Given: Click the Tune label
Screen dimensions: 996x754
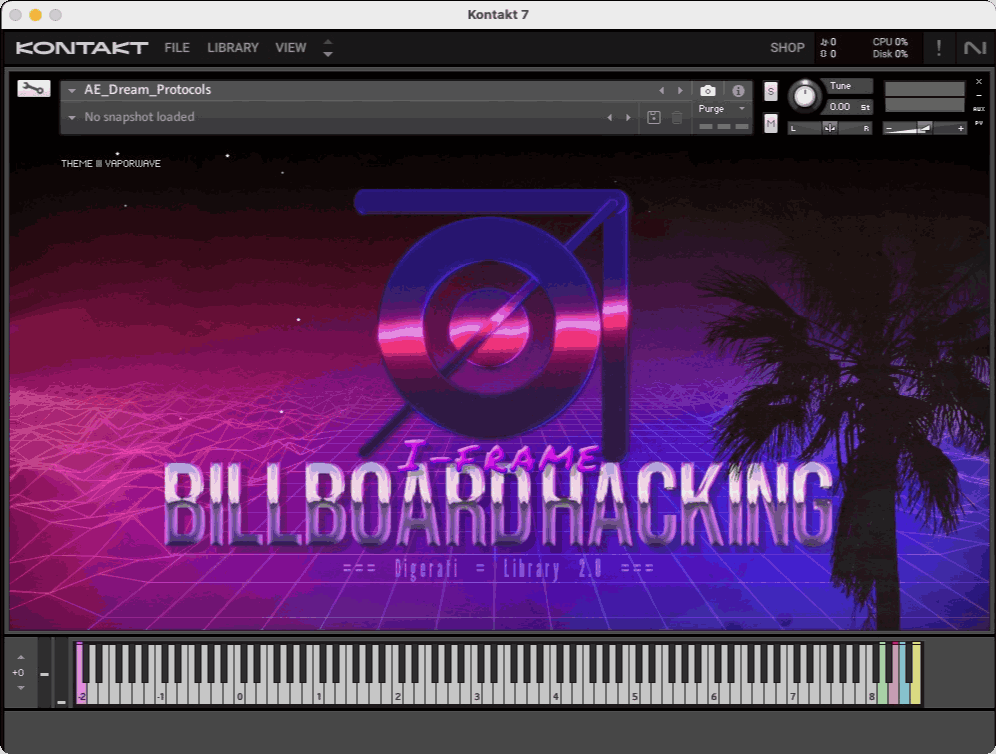Looking at the screenshot, I should tap(840, 86).
